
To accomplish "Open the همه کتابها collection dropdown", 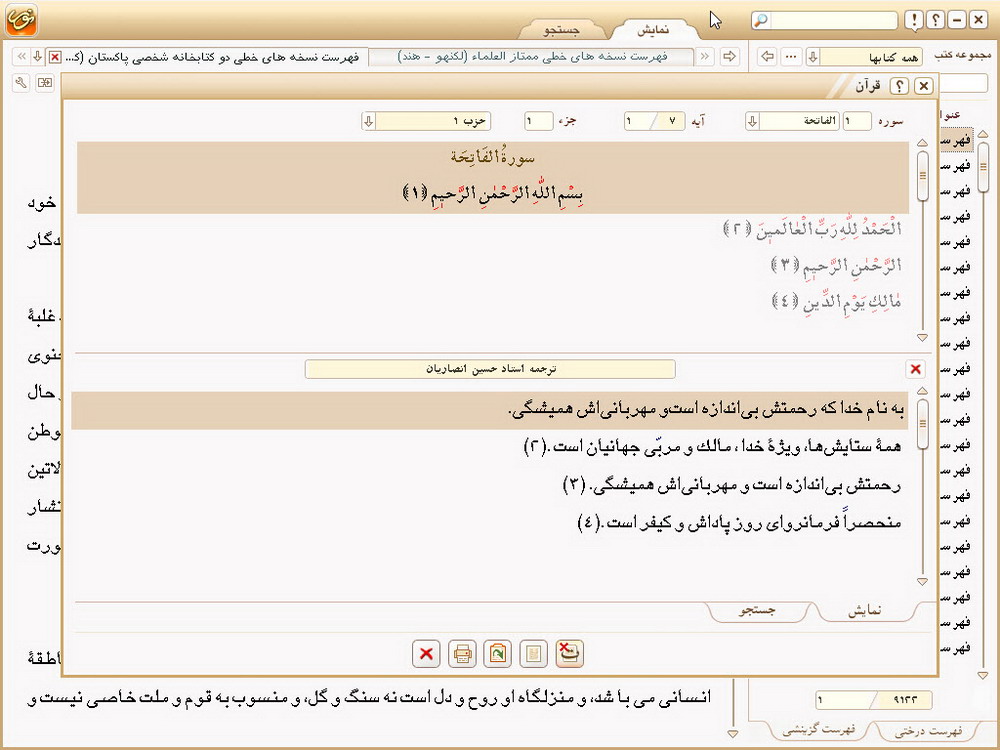I will (x=813, y=57).
